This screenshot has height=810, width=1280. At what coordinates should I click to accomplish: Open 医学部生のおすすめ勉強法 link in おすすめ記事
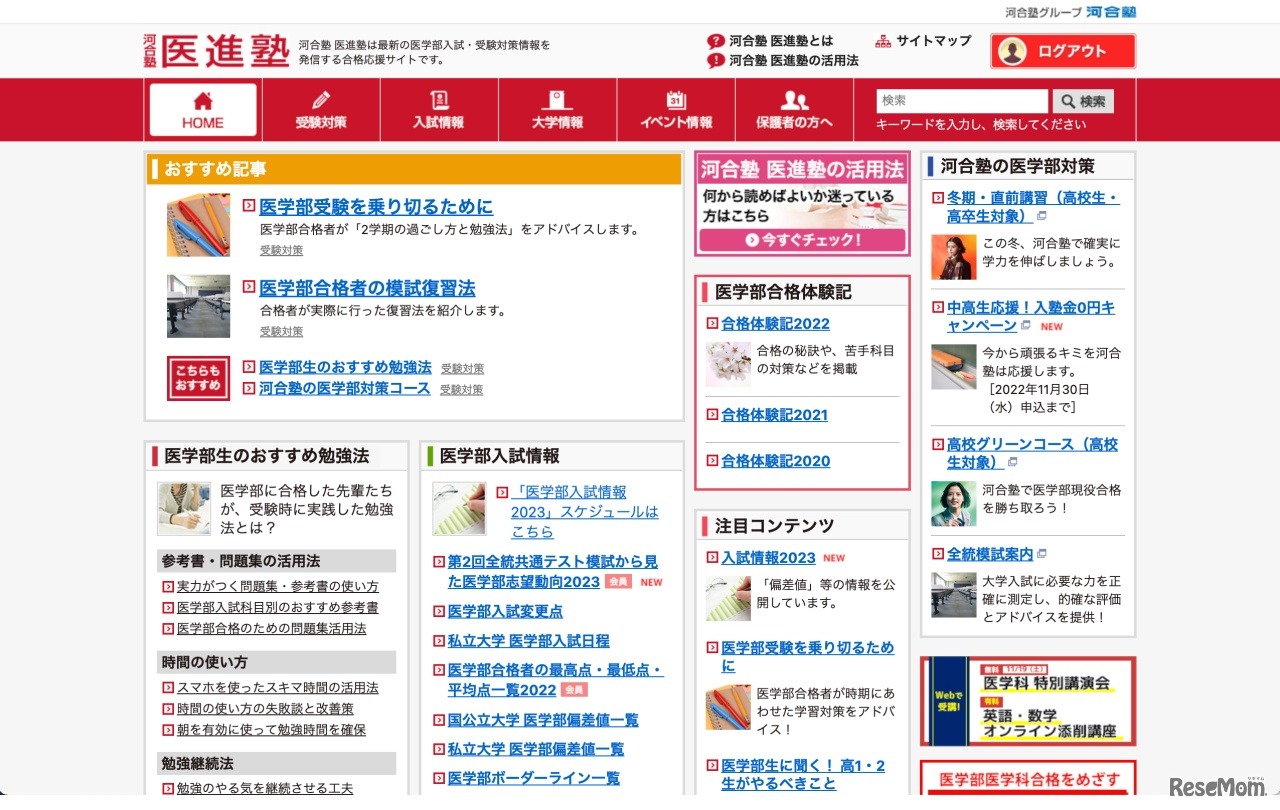point(345,367)
